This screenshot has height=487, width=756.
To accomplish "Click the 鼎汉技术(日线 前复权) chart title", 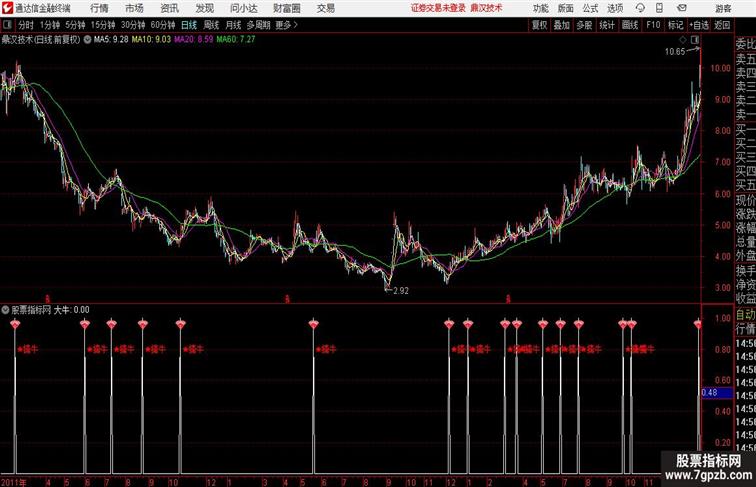I will click(41, 40).
